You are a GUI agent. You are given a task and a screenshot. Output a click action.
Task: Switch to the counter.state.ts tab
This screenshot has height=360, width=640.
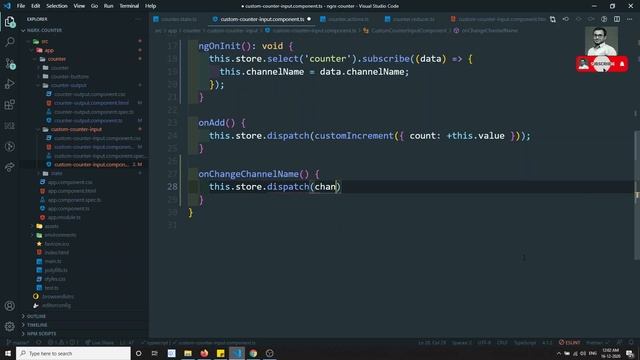(x=179, y=19)
